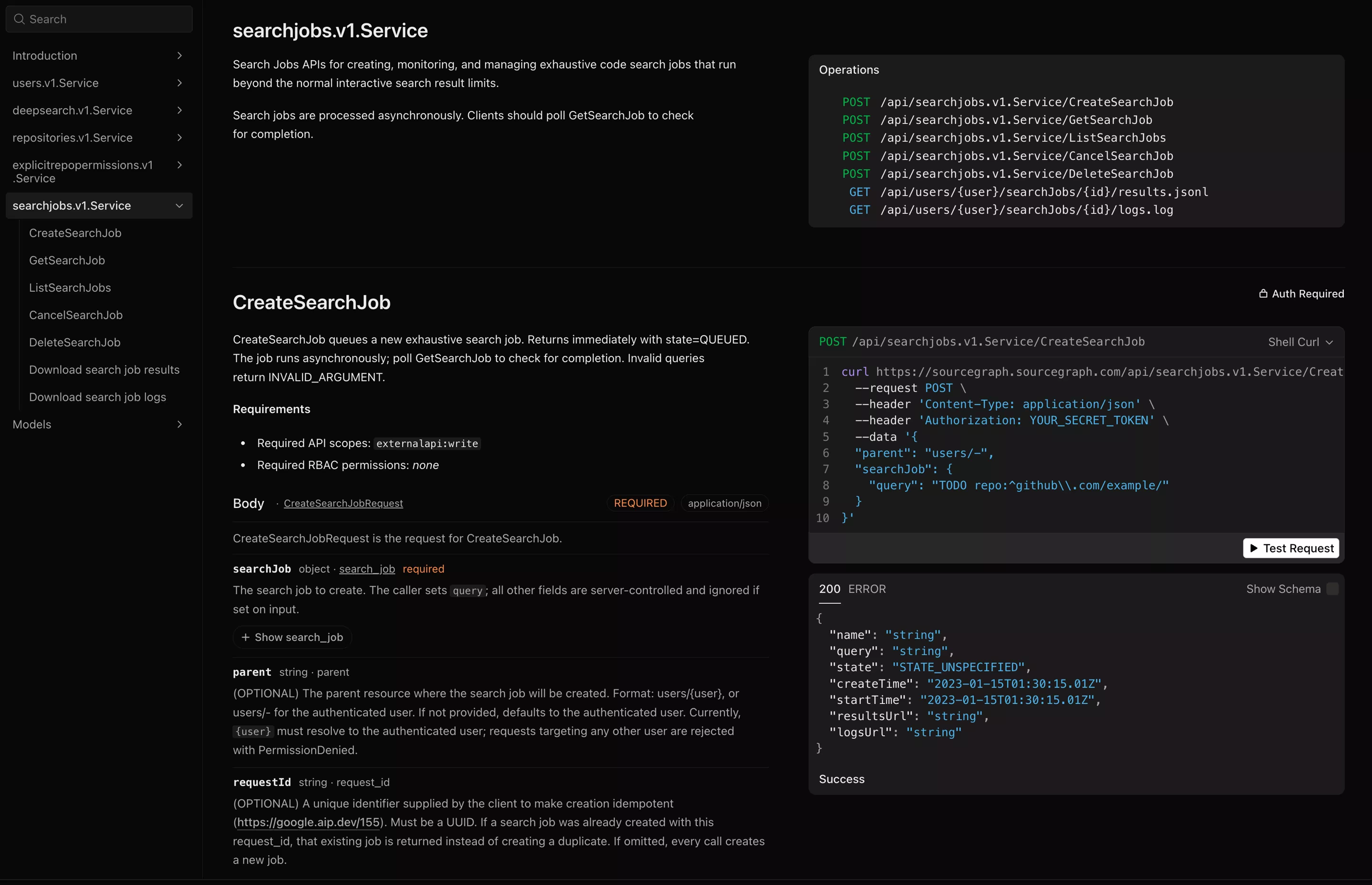
Task: Open repositories.v1.Service in sidebar
Action: point(72,137)
